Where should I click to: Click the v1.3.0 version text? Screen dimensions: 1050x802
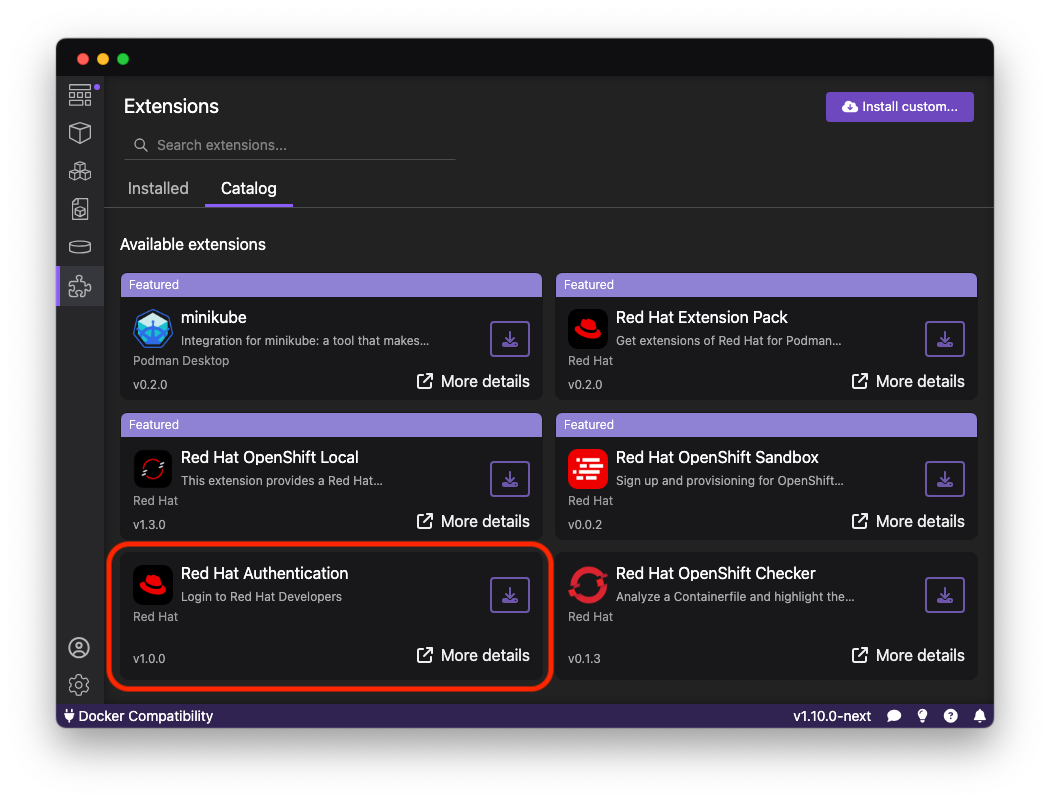[149, 525]
